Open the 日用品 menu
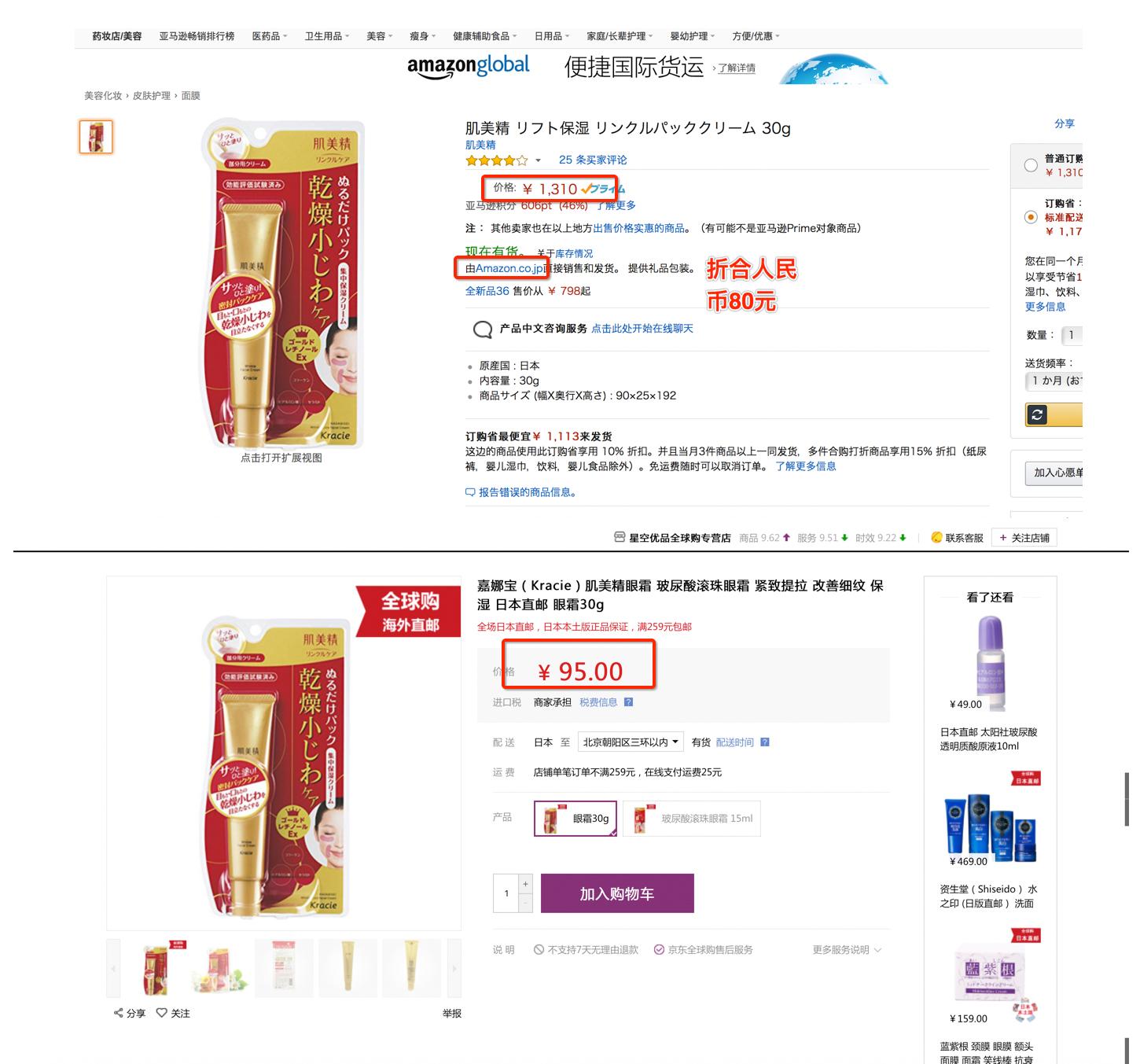 pos(552,36)
